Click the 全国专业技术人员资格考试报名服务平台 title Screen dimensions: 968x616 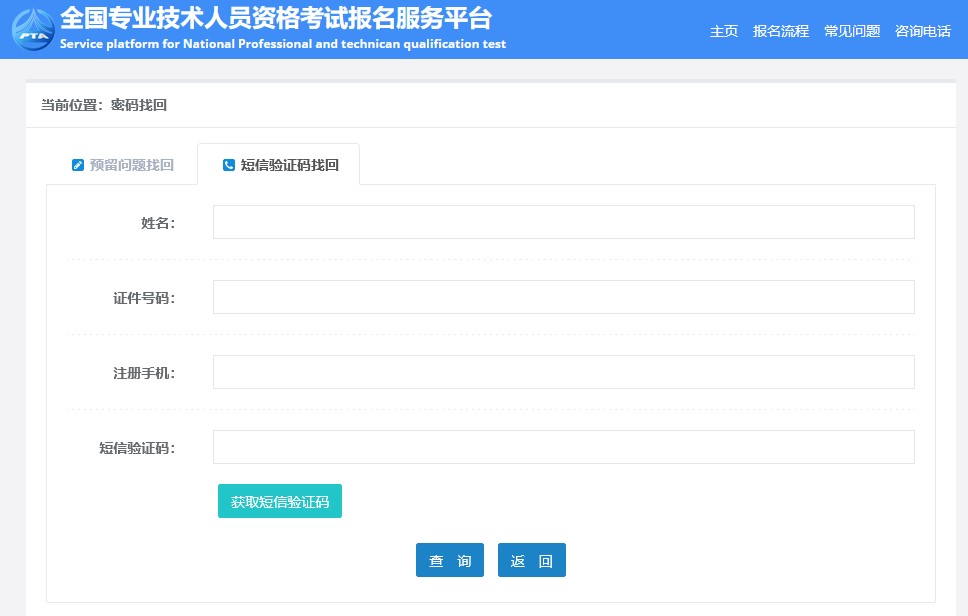tap(275, 18)
